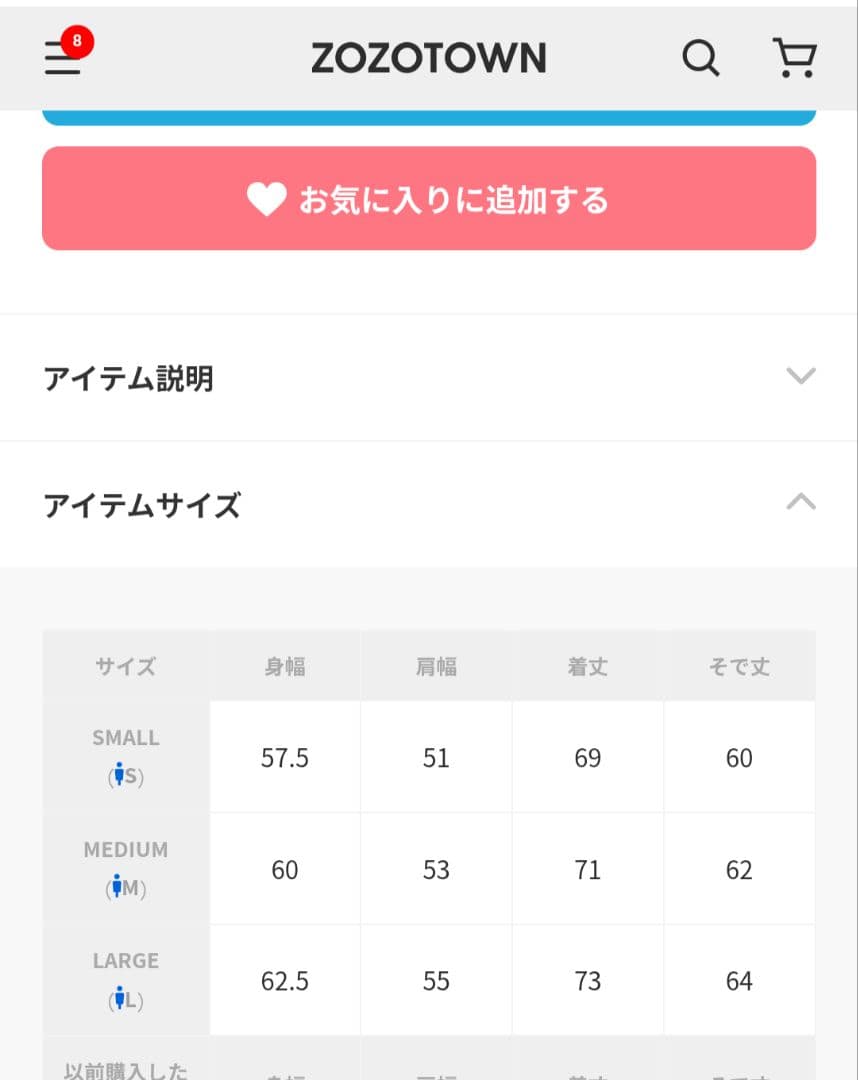The height and width of the screenshot is (1080, 858).
Task: Click the blue person icon beside L
Action: tap(119, 998)
